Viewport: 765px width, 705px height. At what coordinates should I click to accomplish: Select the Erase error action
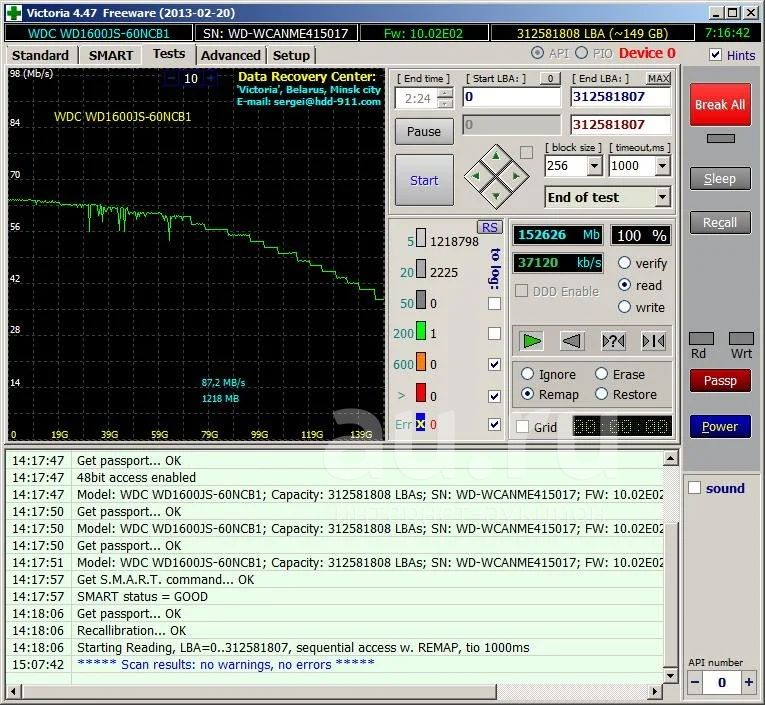tap(602, 374)
